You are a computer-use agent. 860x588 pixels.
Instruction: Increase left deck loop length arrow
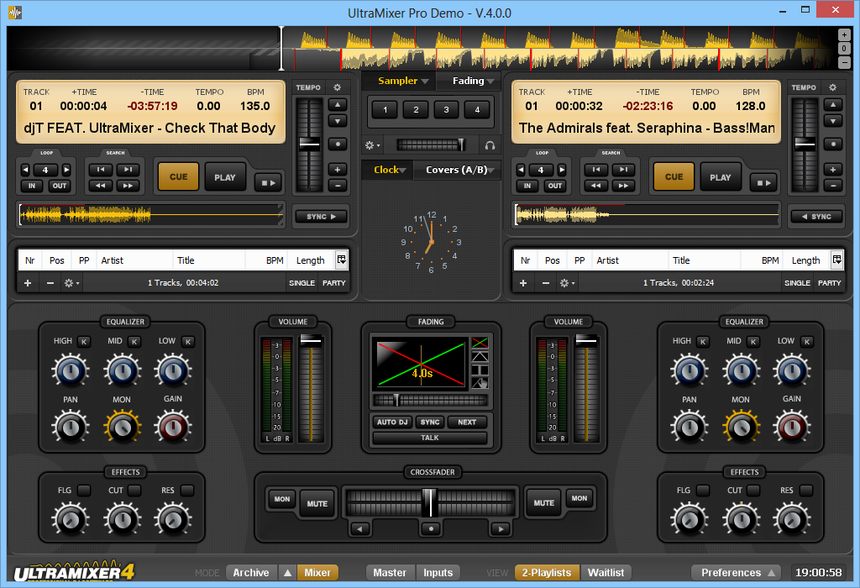click(66, 169)
